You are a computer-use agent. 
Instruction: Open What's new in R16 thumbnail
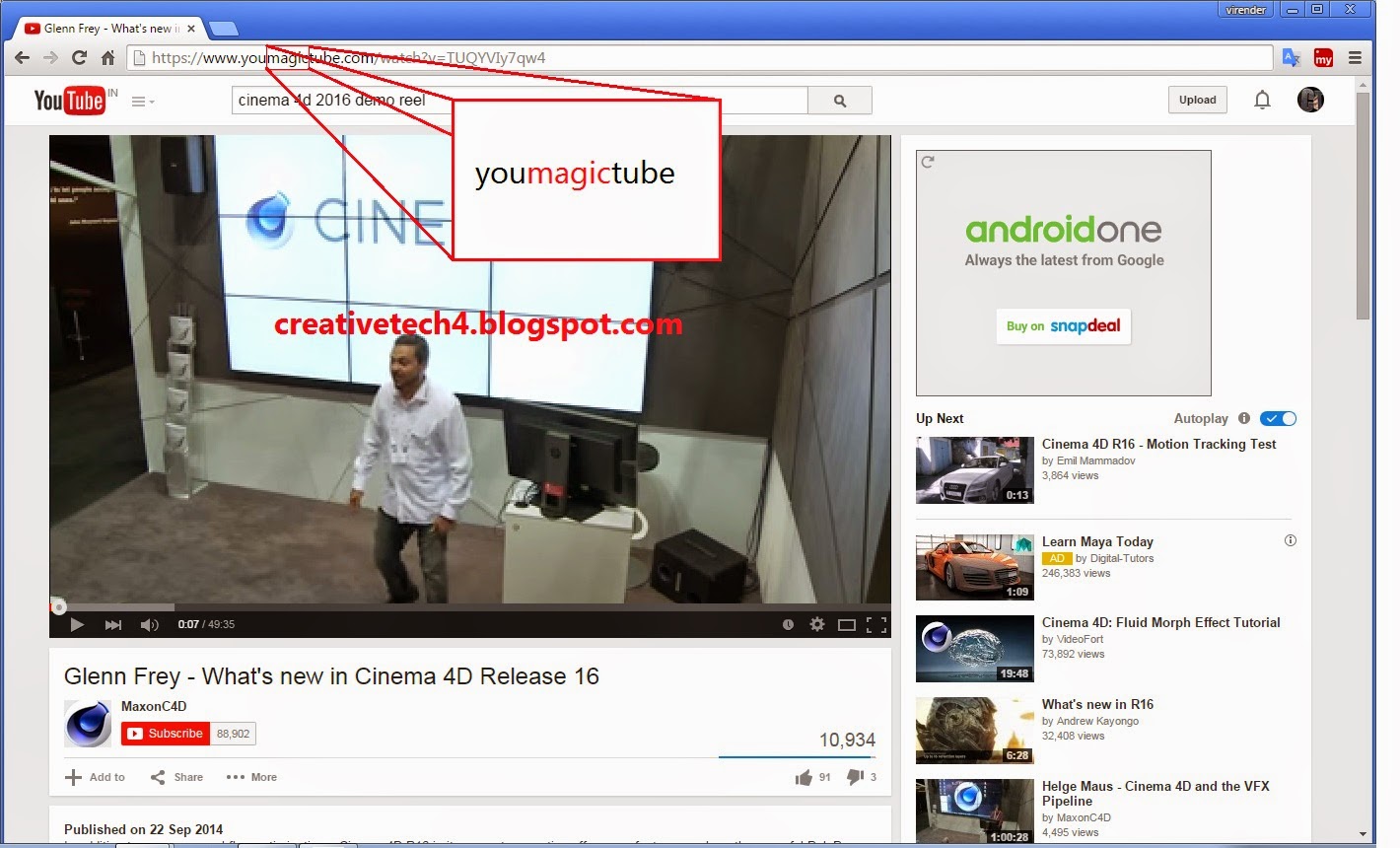[x=975, y=731]
